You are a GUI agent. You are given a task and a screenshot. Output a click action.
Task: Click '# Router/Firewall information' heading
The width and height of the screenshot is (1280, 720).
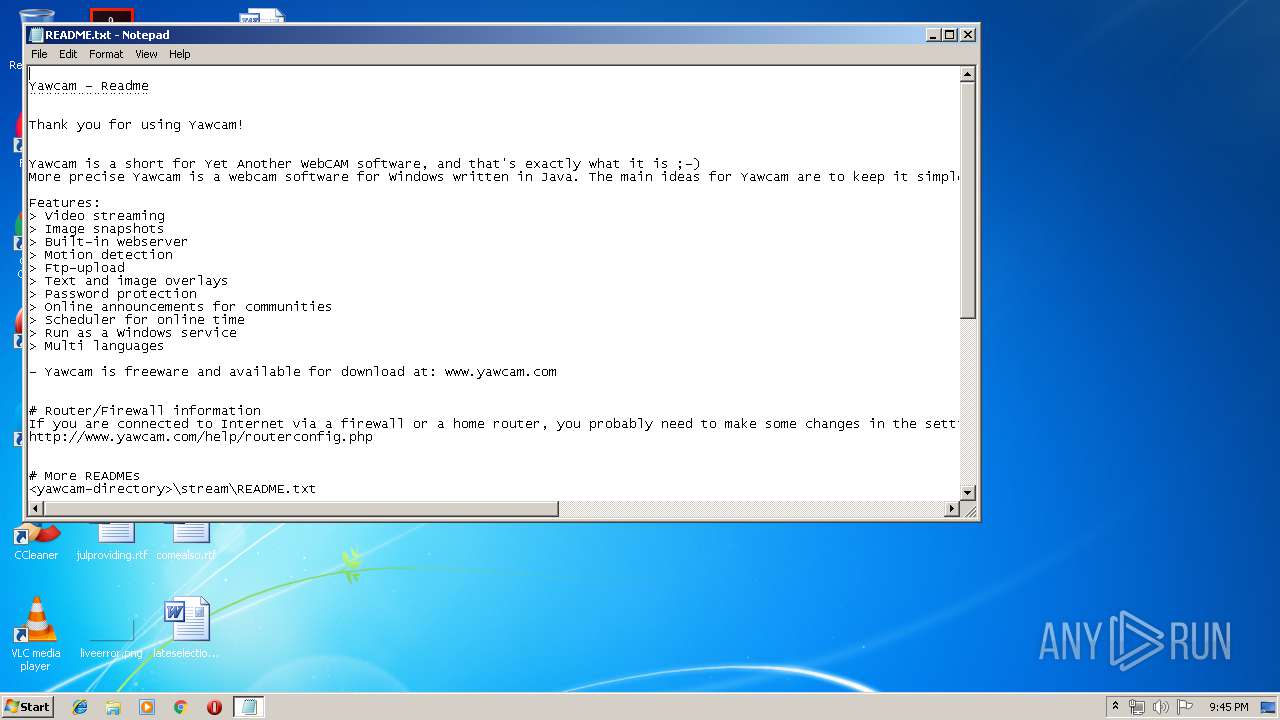145,411
